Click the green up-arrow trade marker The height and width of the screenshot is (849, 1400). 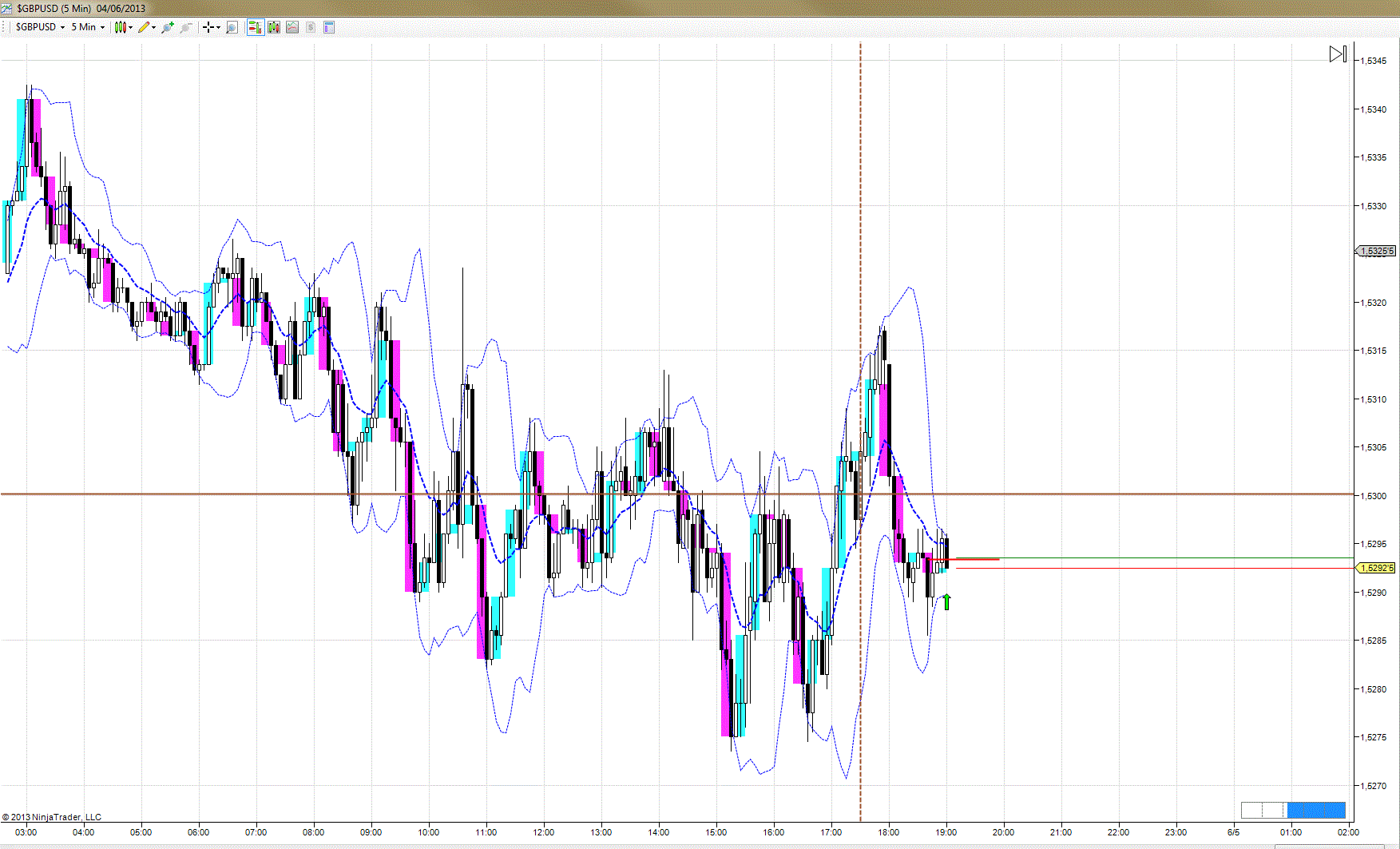pyautogui.click(x=946, y=602)
